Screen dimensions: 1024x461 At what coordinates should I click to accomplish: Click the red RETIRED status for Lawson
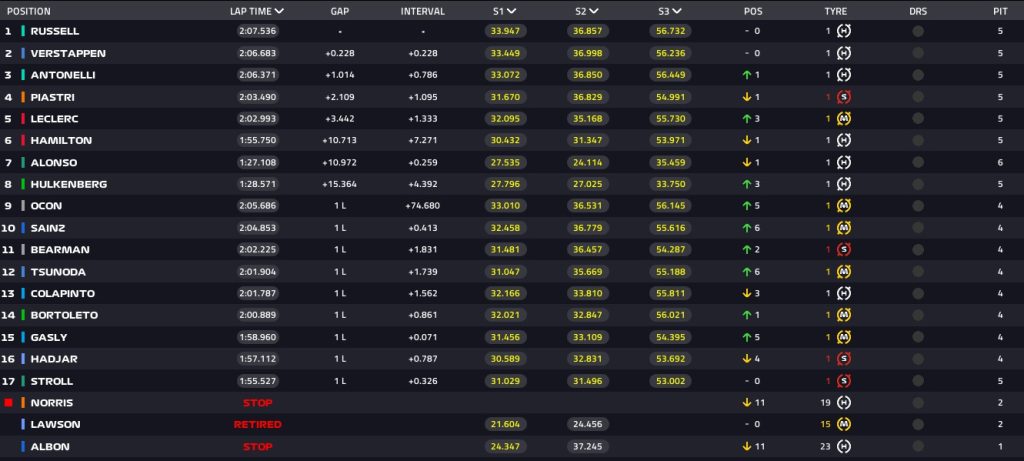pos(257,425)
